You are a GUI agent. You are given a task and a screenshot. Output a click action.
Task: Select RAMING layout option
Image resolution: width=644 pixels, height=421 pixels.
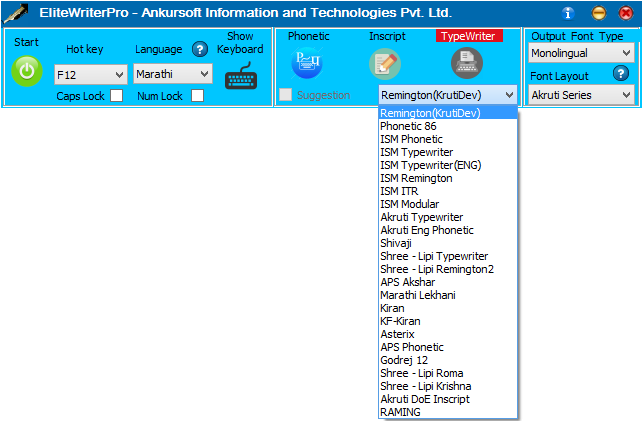[447, 412]
